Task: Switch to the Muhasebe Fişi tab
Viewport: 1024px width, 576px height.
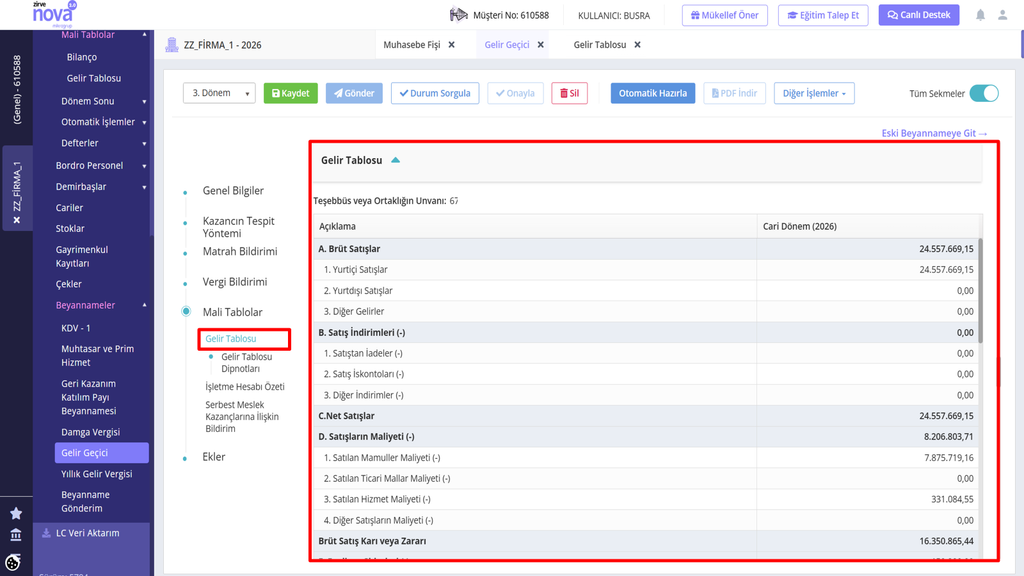Action: (x=411, y=45)
